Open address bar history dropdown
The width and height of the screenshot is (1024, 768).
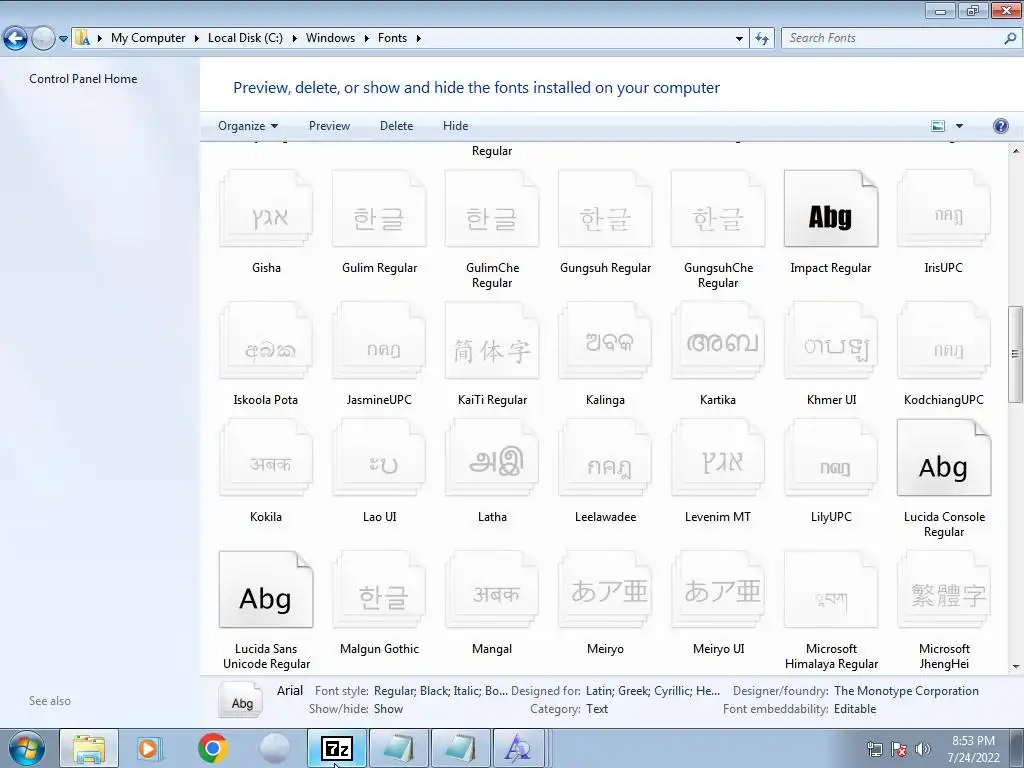click(x=739, y=39)
